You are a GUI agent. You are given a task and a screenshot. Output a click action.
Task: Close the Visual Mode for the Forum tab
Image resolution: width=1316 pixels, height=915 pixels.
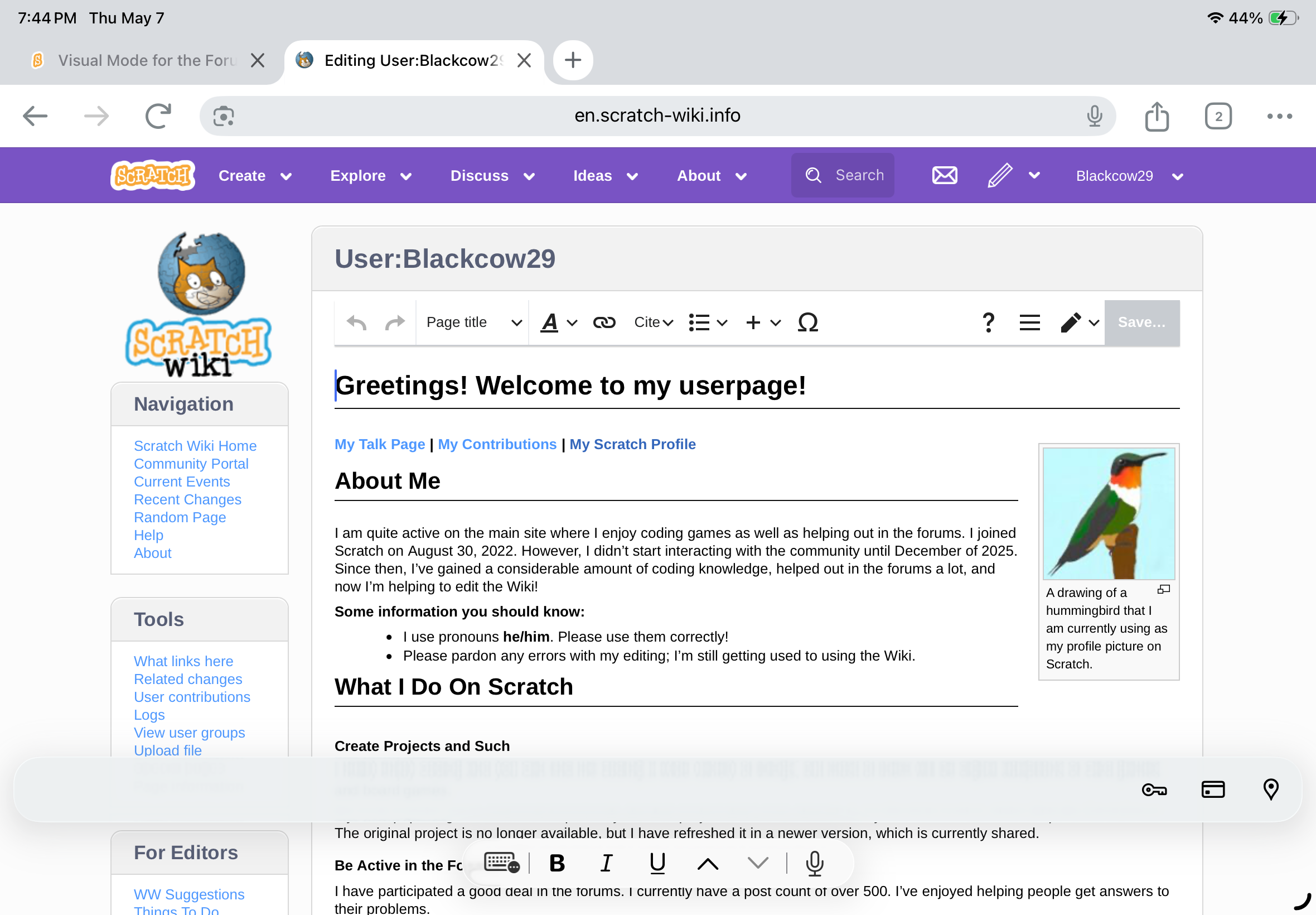(257, 60)
